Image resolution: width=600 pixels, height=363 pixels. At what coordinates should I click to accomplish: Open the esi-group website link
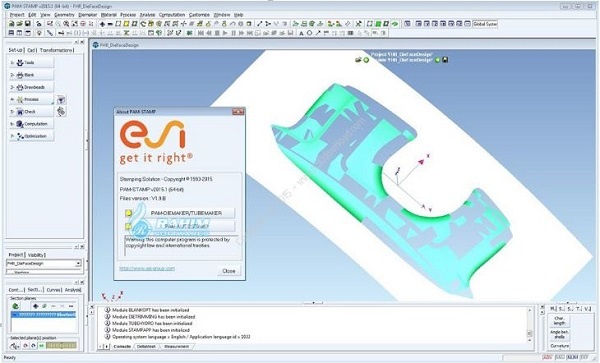[147, 269]
